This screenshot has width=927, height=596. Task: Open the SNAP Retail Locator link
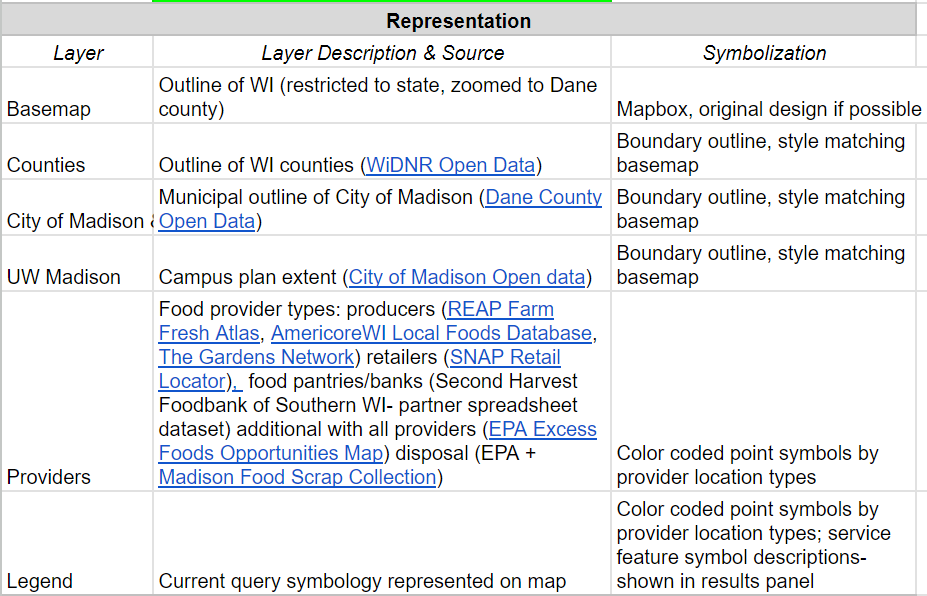(x=505, y=358)
